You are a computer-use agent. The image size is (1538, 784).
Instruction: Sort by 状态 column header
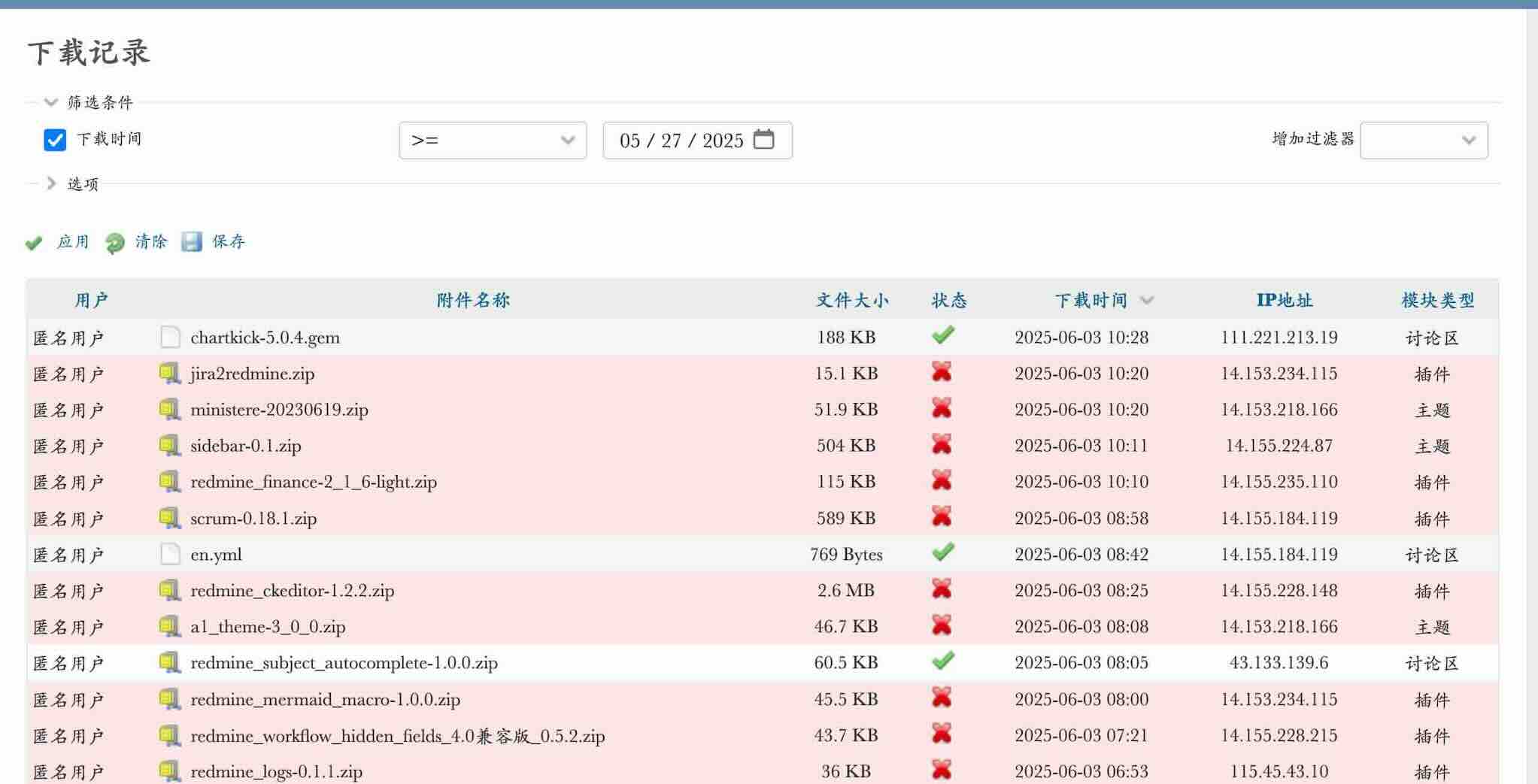(949, 301)
